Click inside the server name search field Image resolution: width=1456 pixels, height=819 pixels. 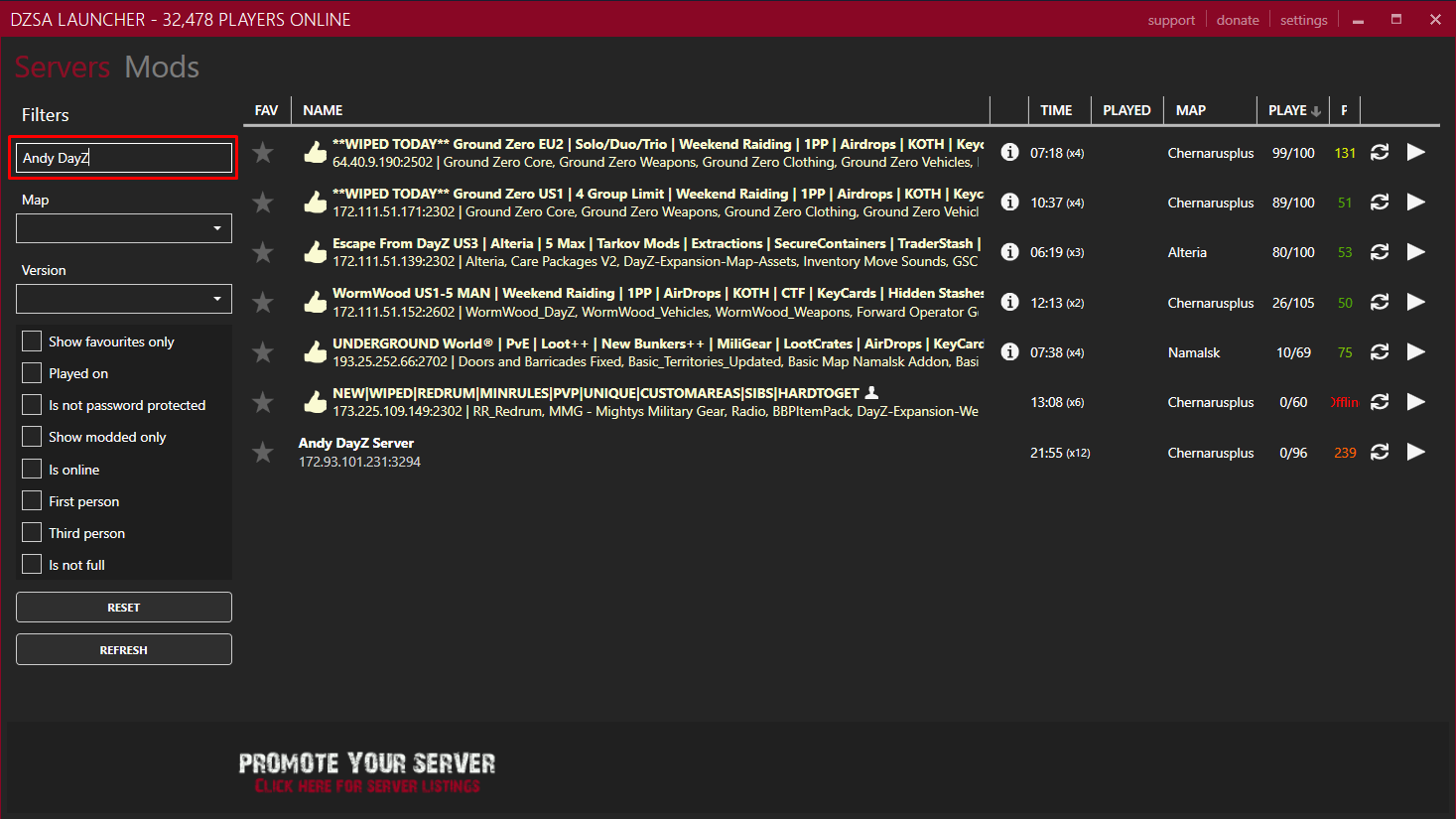[123, 157]
